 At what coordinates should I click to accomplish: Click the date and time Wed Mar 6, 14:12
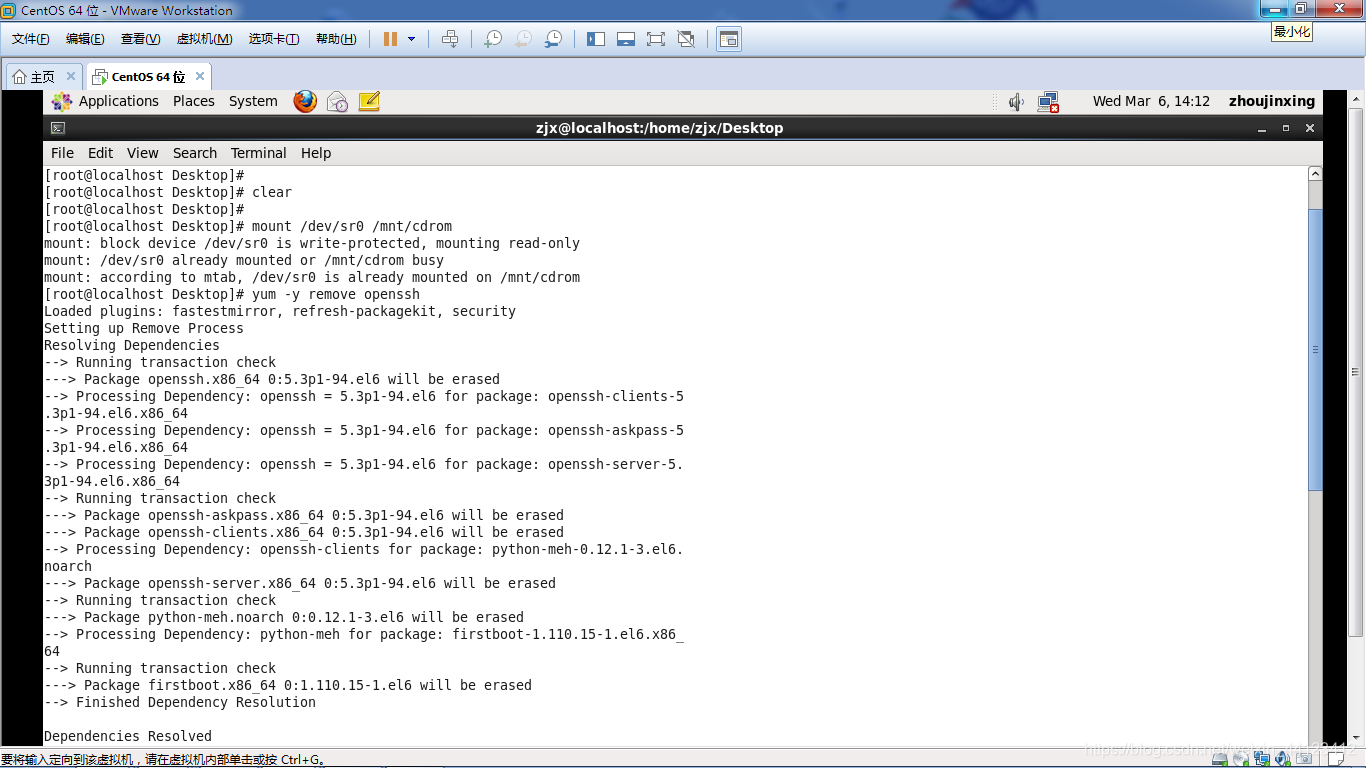(x=1151, y=101)
